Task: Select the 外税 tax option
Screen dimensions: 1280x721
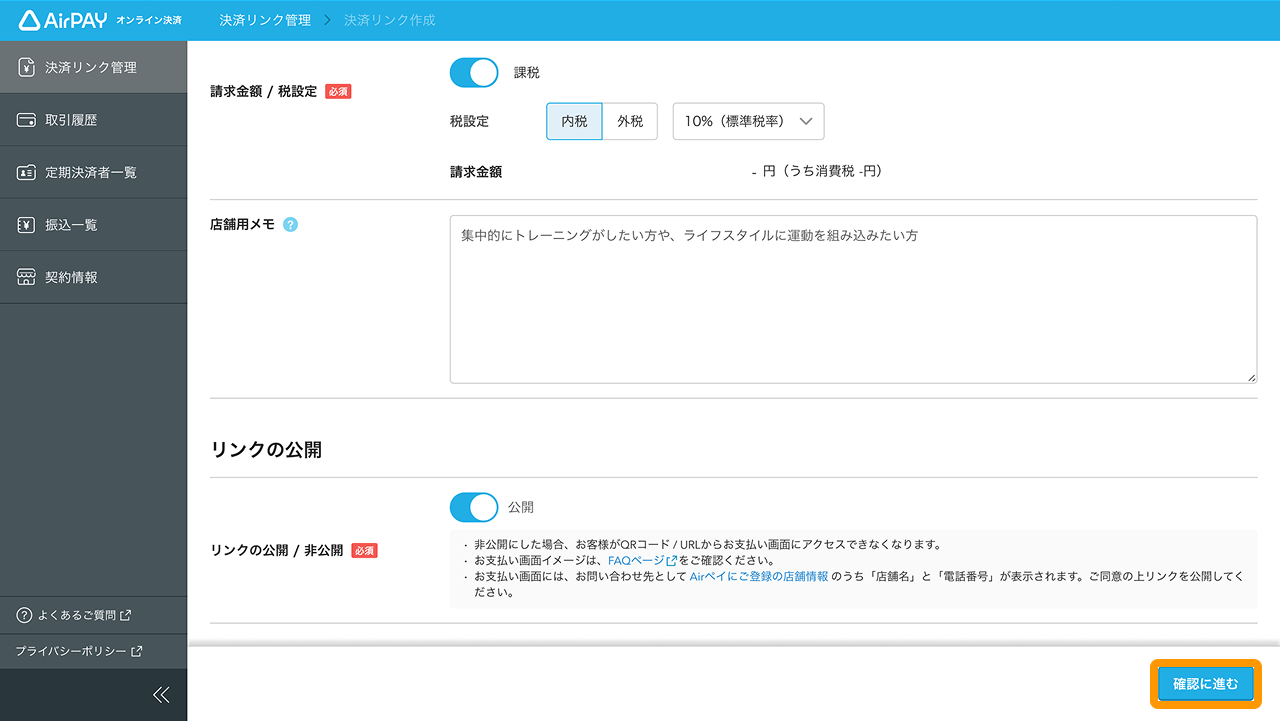Action: click(629, 121)
